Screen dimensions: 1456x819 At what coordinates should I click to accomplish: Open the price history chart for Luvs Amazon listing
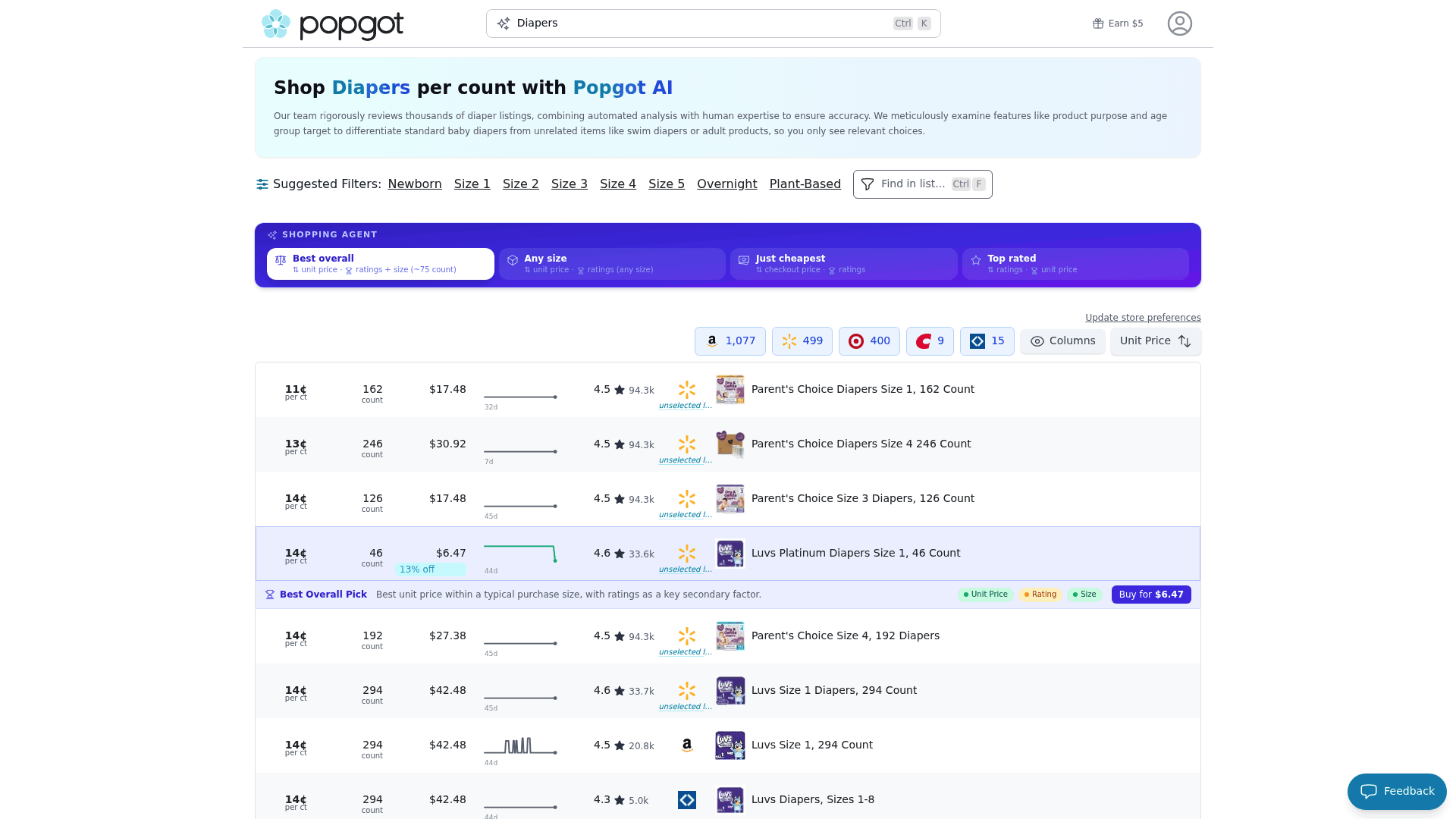click(520, 745)
